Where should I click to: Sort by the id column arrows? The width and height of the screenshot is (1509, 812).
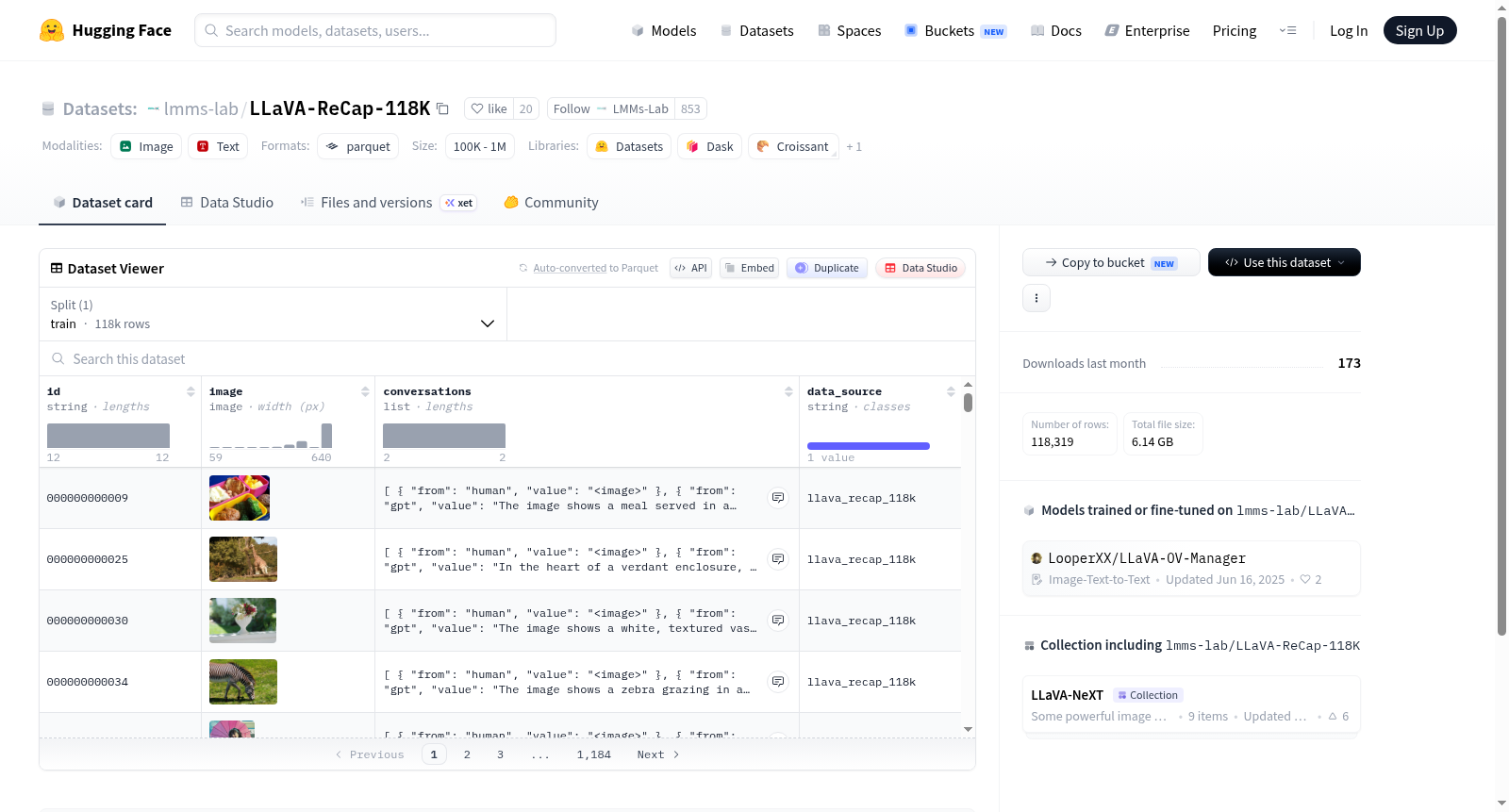click(x=191, y=391)
